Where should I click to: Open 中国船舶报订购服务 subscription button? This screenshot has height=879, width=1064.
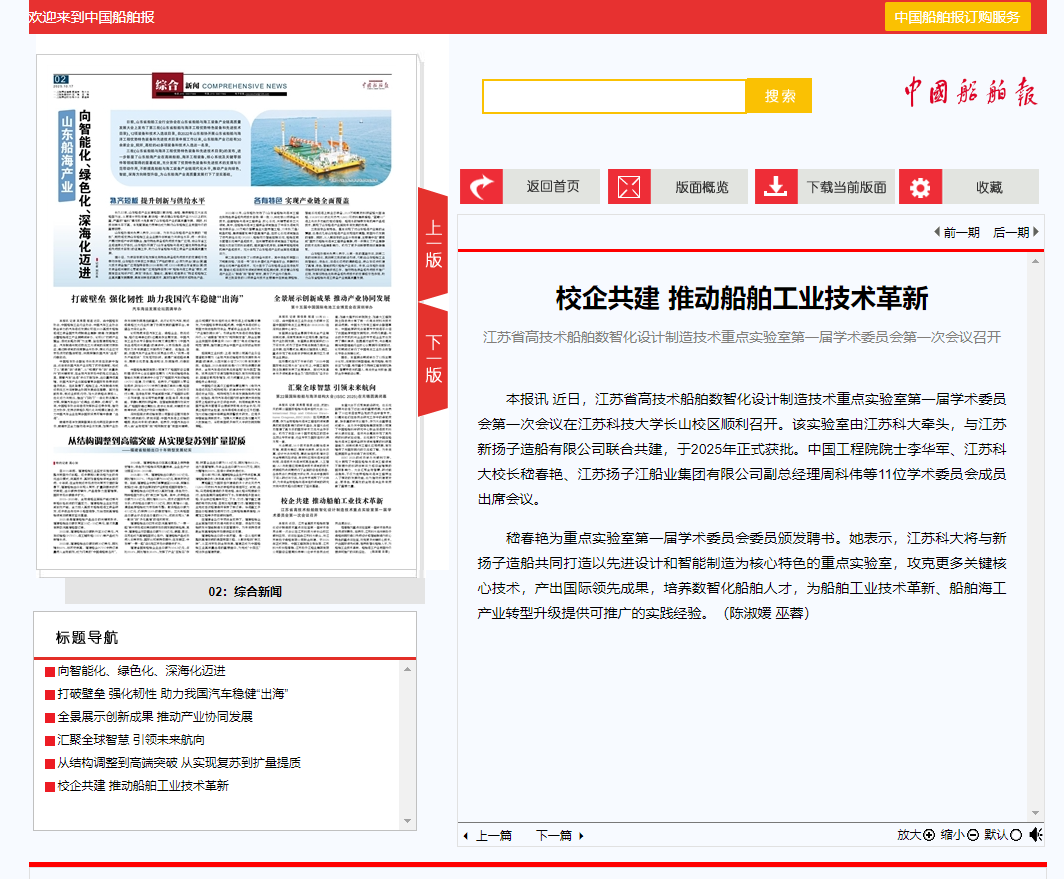click(957, 17)
